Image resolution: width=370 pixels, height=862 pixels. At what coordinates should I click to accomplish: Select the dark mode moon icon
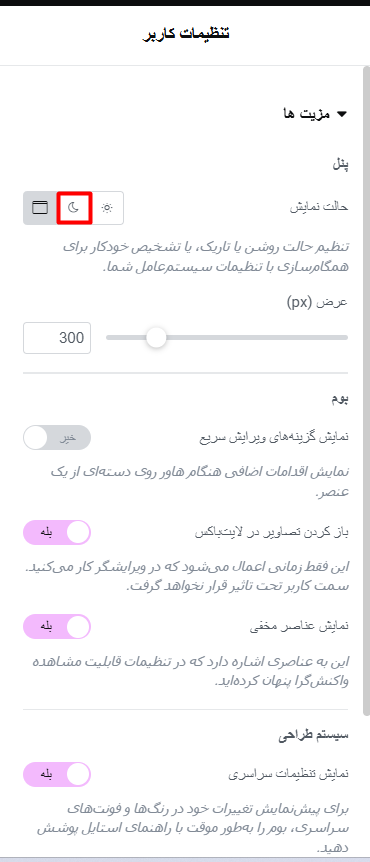pos(74,208)
